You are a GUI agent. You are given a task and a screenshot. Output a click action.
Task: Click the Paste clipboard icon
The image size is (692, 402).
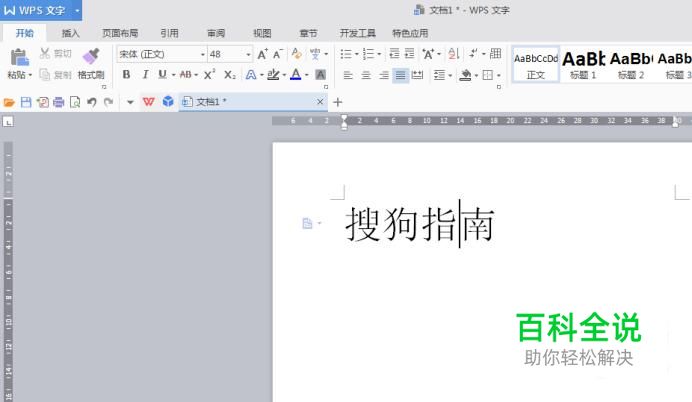[19, 57]
